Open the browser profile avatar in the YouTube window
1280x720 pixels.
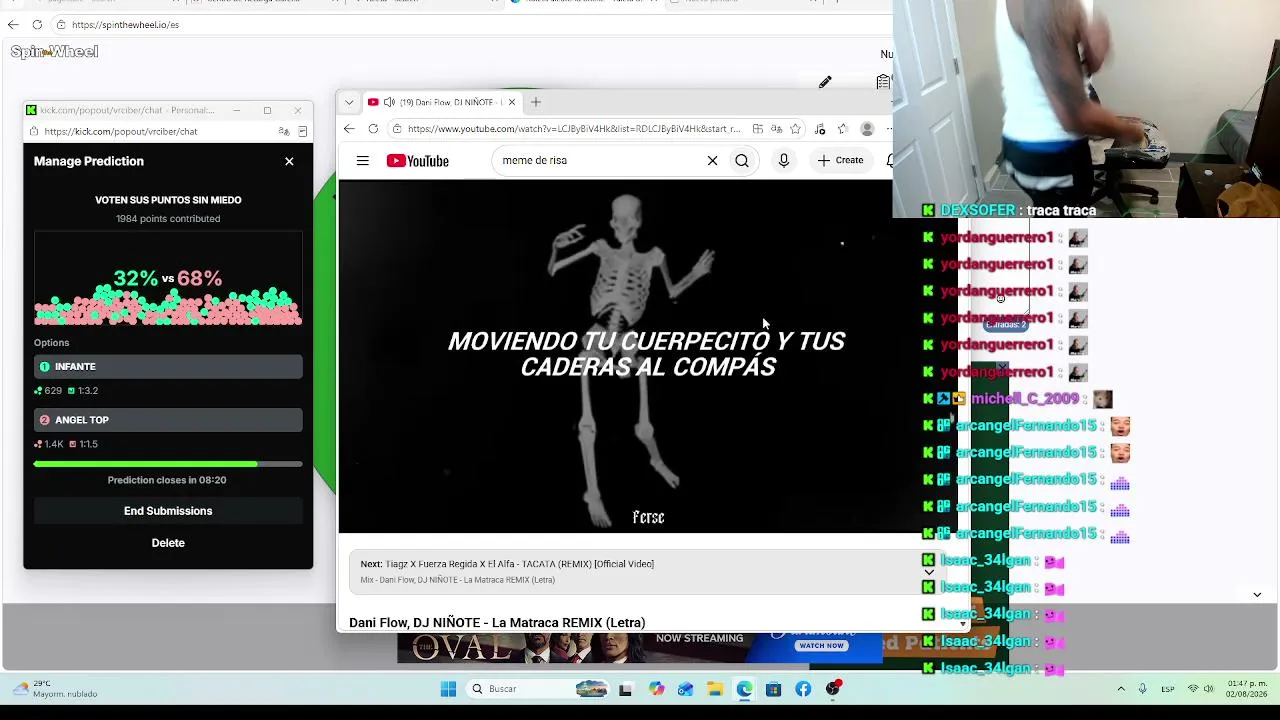[867, 129]
